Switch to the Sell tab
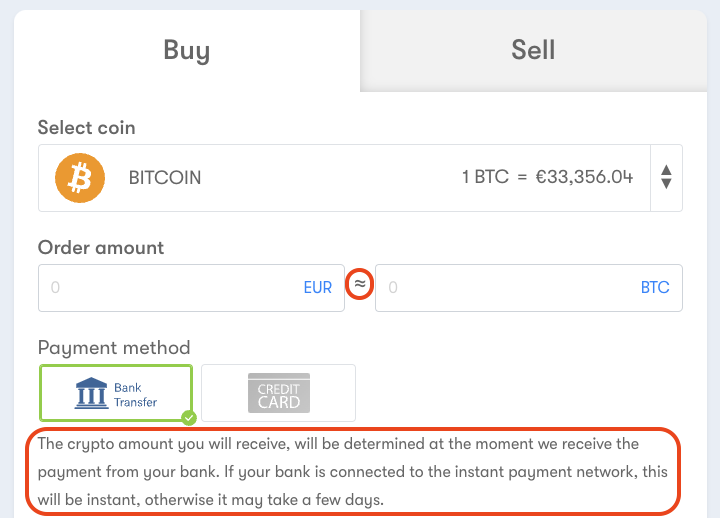This screenshot has width=720, height=518. 534,50
